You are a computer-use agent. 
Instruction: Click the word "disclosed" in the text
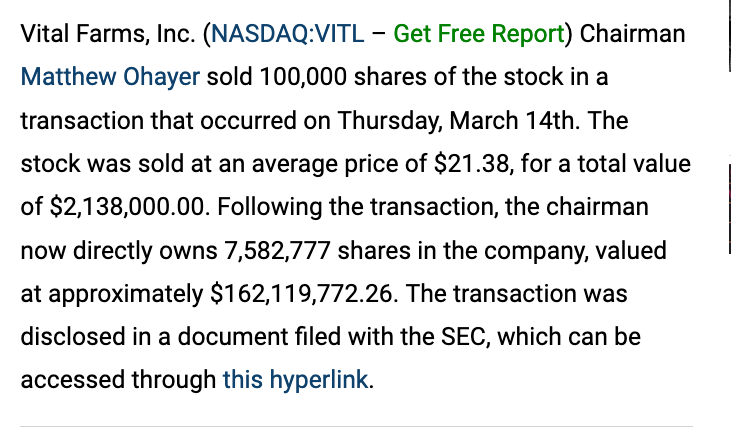(73, 336)
